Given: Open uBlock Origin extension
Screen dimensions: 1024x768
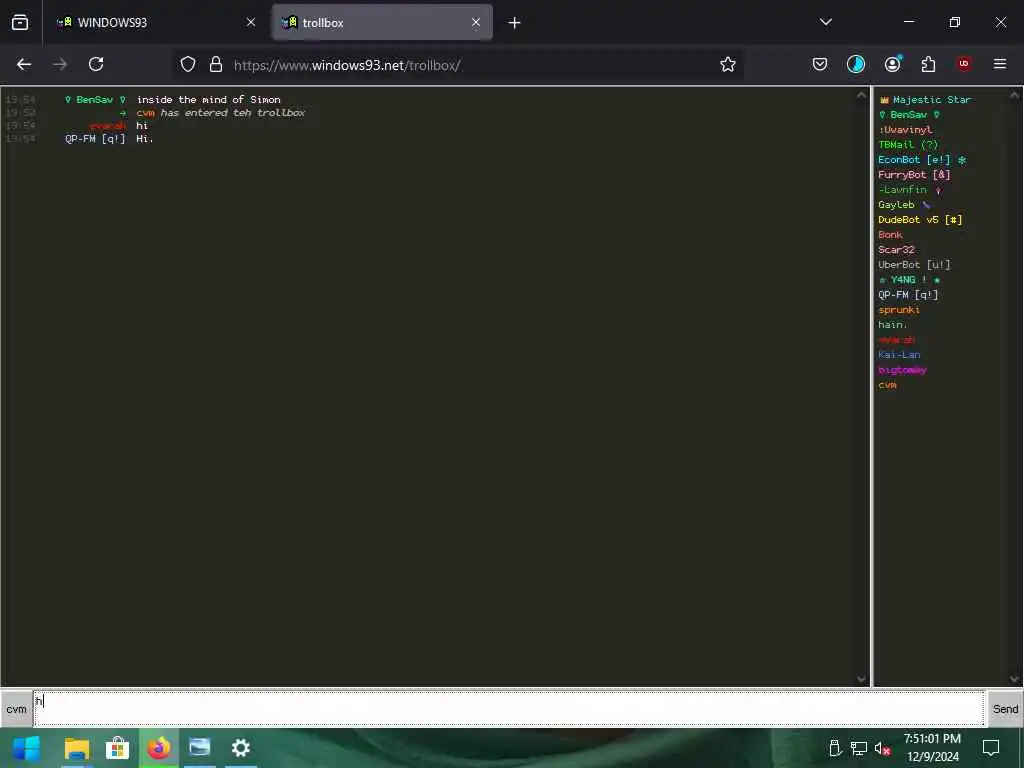Looking at the screenshot, I should 964,65.
